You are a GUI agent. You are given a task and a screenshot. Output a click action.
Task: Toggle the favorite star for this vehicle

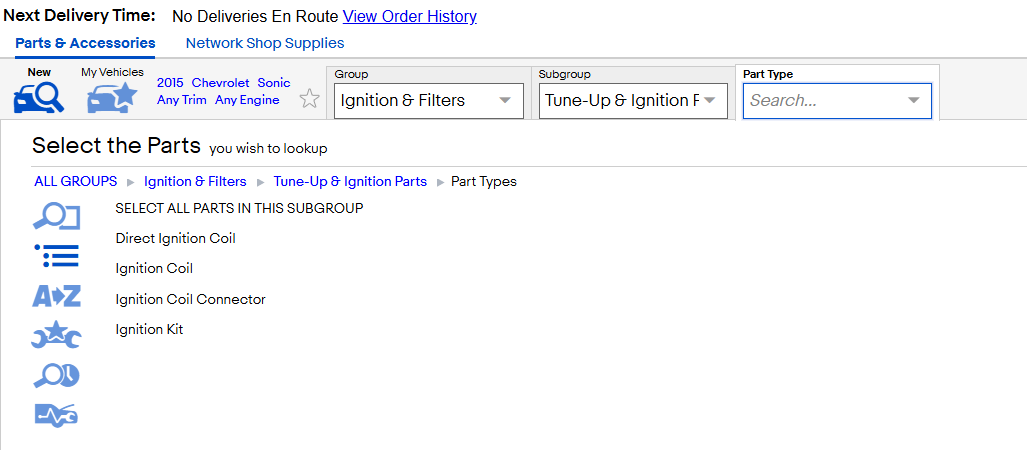click(309, 100)
